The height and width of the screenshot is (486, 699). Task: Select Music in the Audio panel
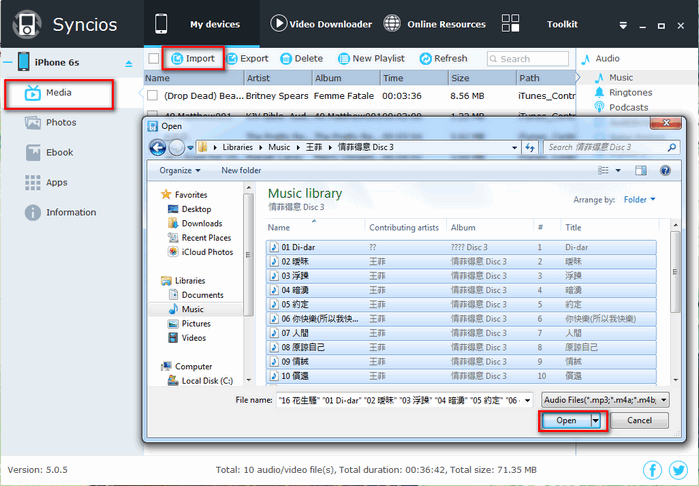(x=621, y=78)
